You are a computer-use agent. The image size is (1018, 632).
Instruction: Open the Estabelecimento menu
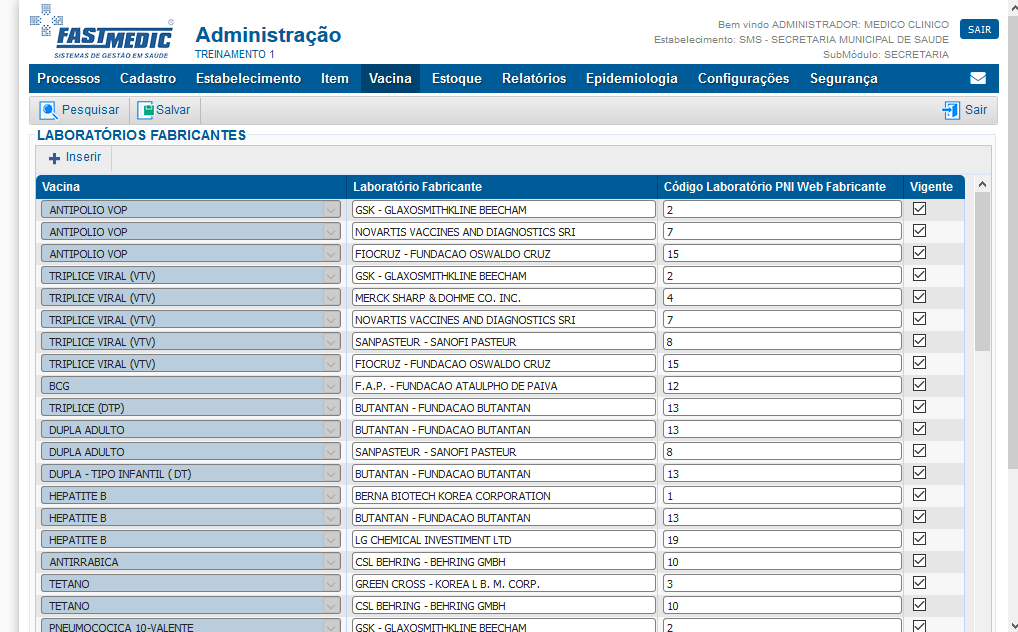249,79
